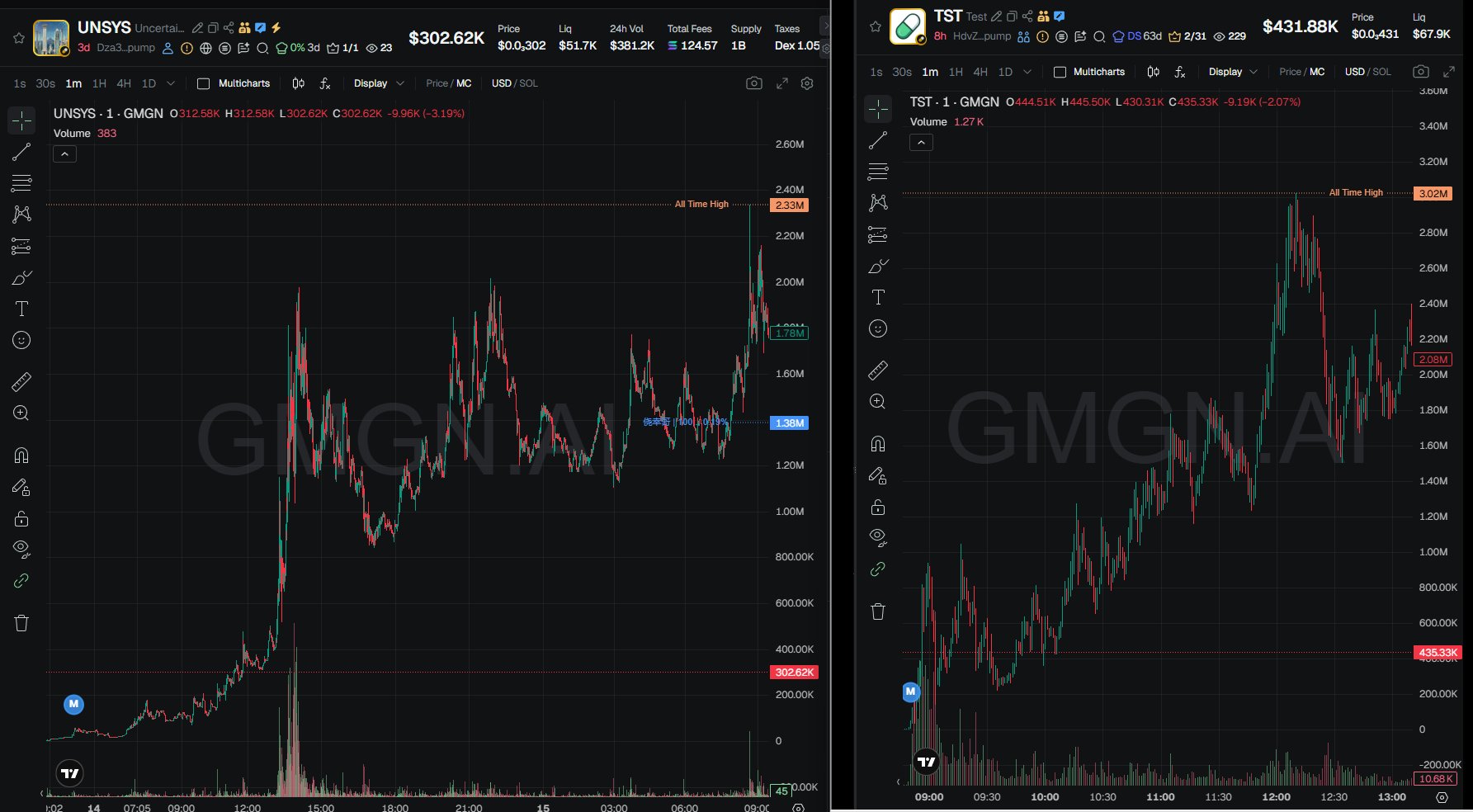Choose the pattern tool in UNSYS chart
The width and height of the screenshot is (1473, 812).
tap(21, 214)
